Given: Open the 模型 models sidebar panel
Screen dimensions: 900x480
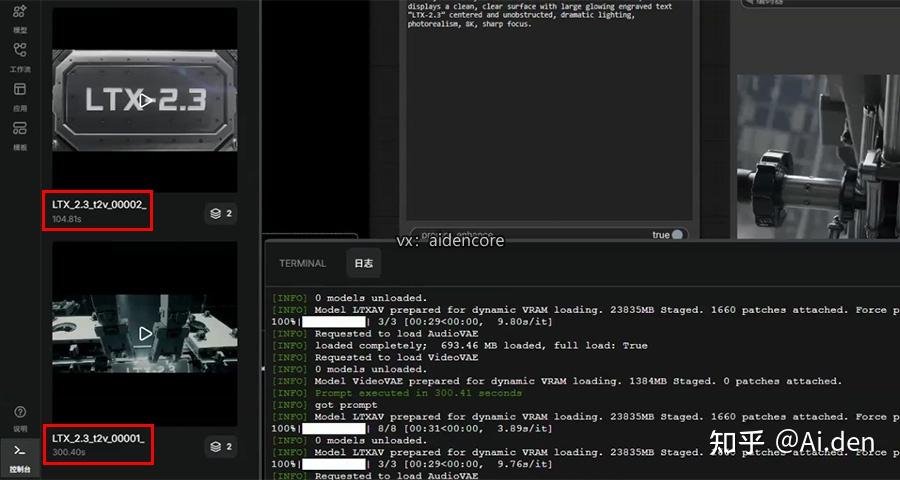Looking at the screenshot, I should coord(20,18).
